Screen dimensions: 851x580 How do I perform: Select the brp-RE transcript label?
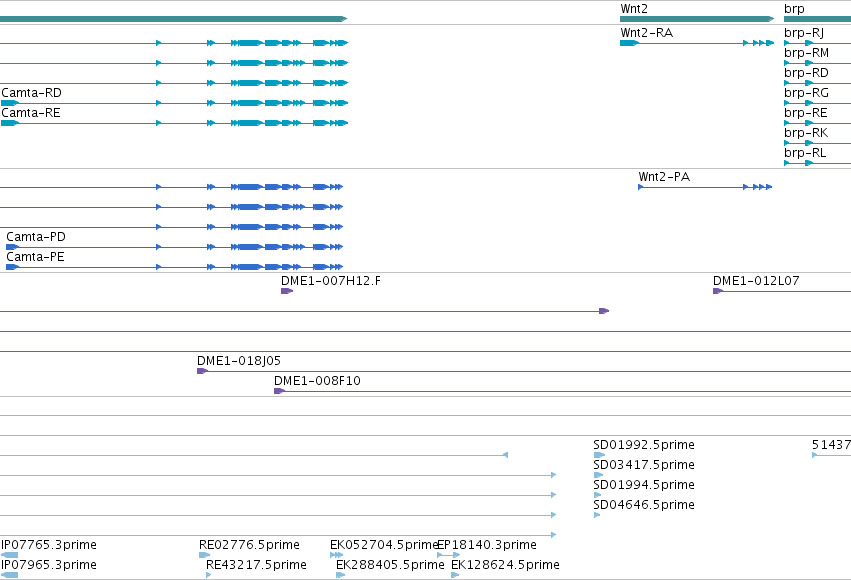[805, 113]
